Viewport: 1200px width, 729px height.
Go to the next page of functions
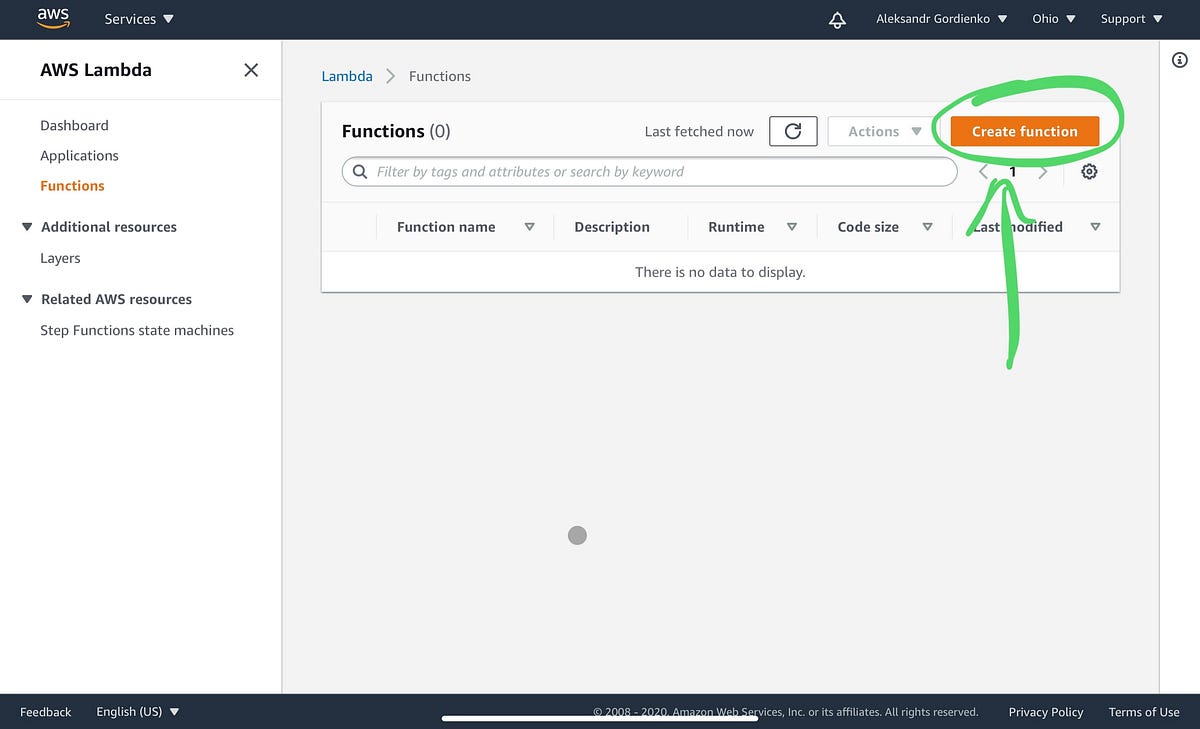[1043, 171]
